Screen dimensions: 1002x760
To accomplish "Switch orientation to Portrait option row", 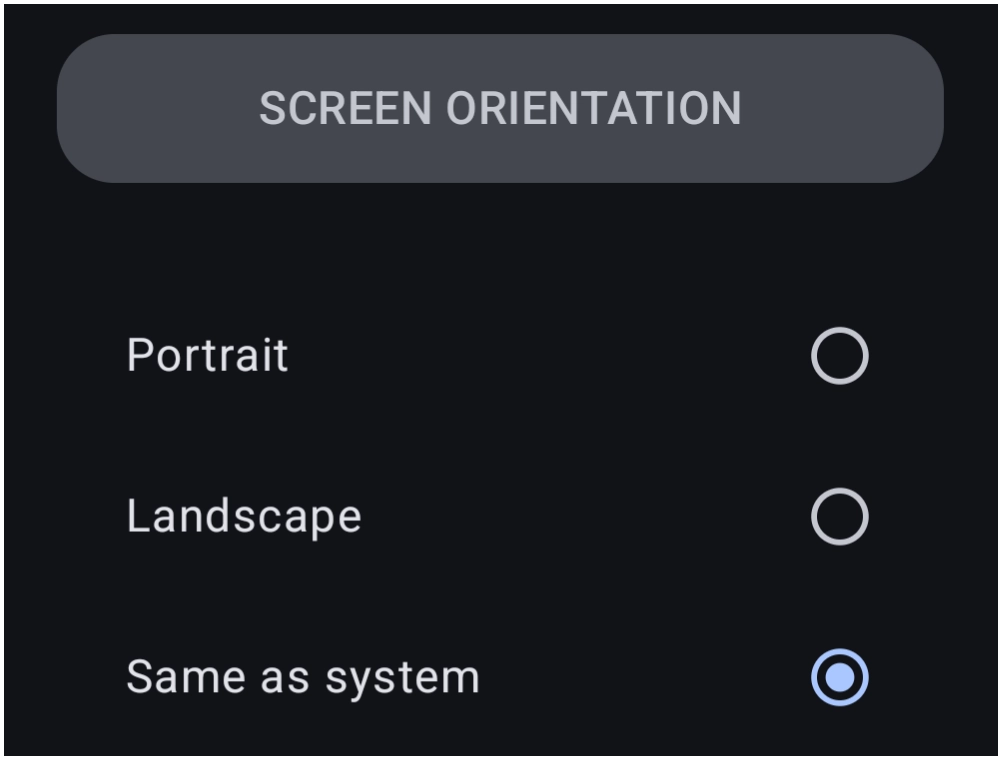I will [500, 355].
